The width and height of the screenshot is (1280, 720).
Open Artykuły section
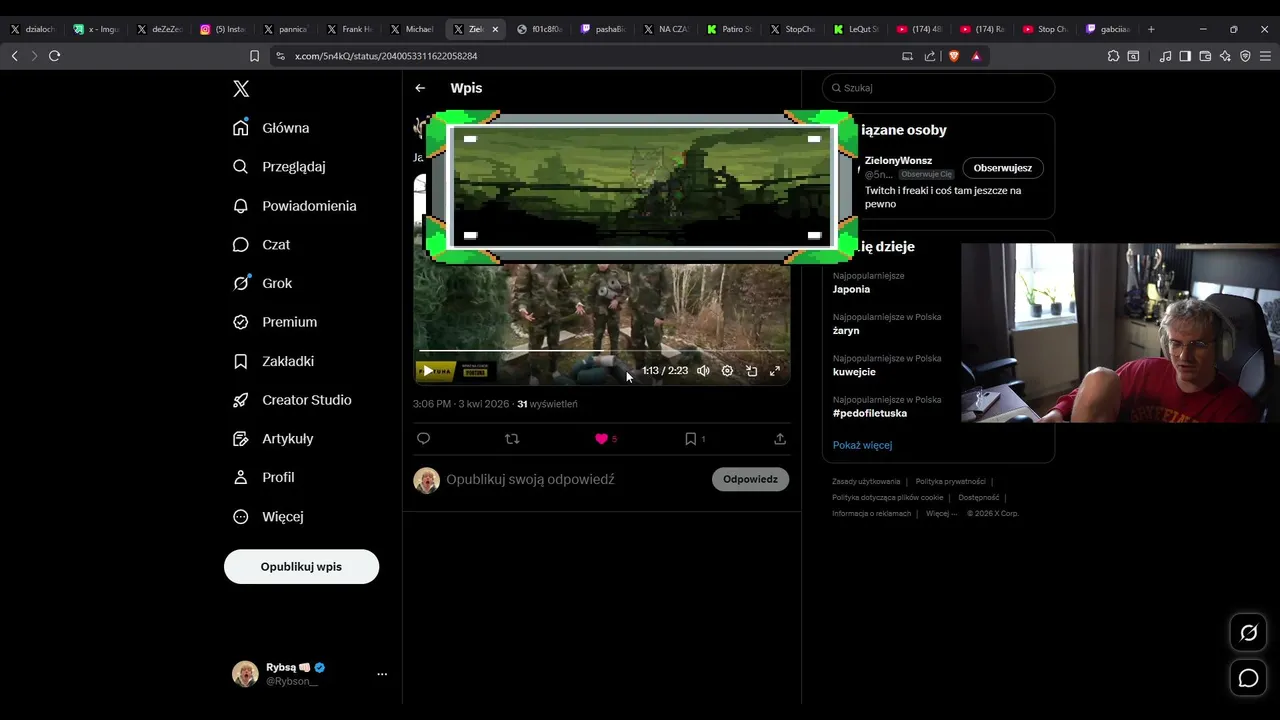tap(273, 439)
